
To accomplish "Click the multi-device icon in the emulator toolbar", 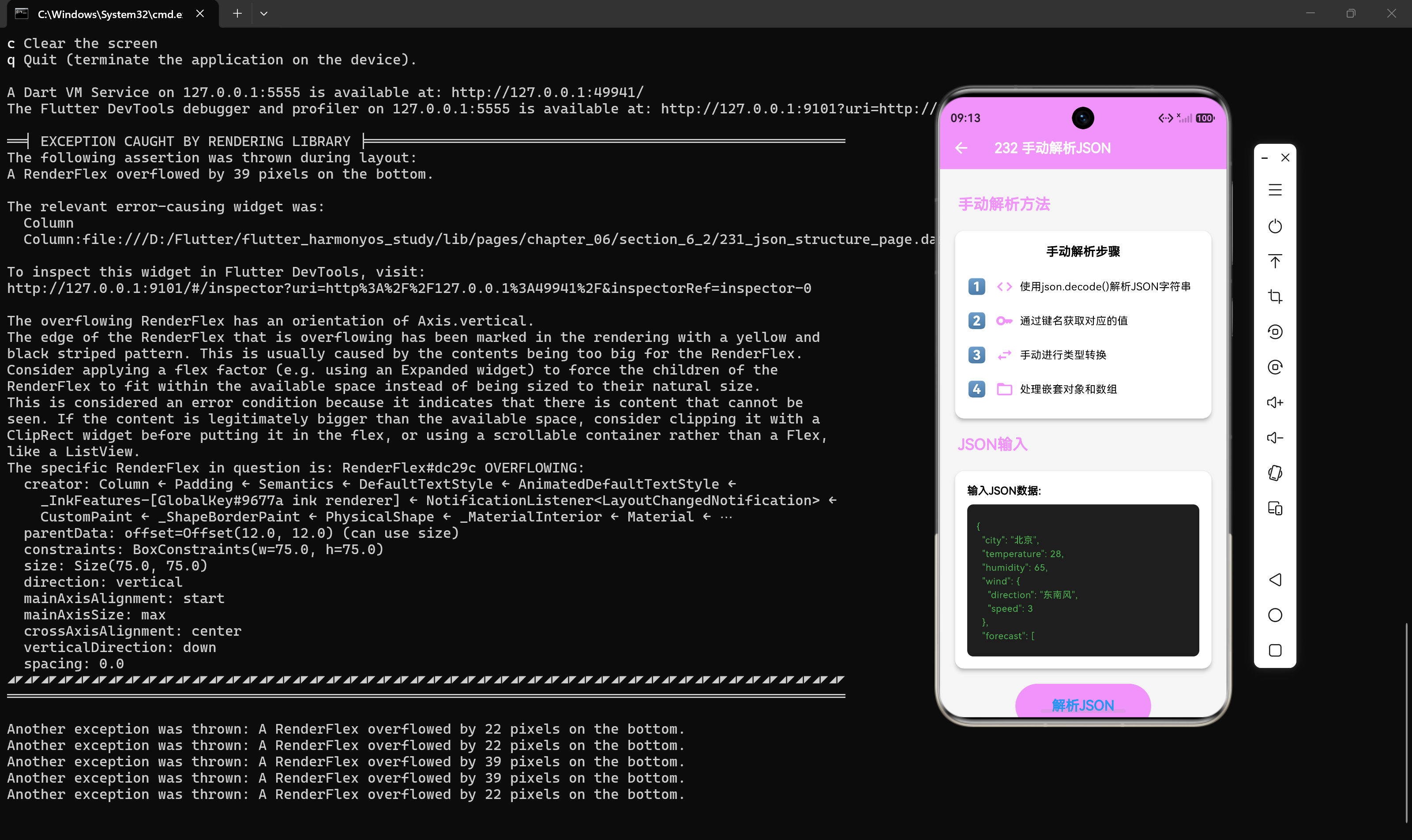I will click(1274, 508).
